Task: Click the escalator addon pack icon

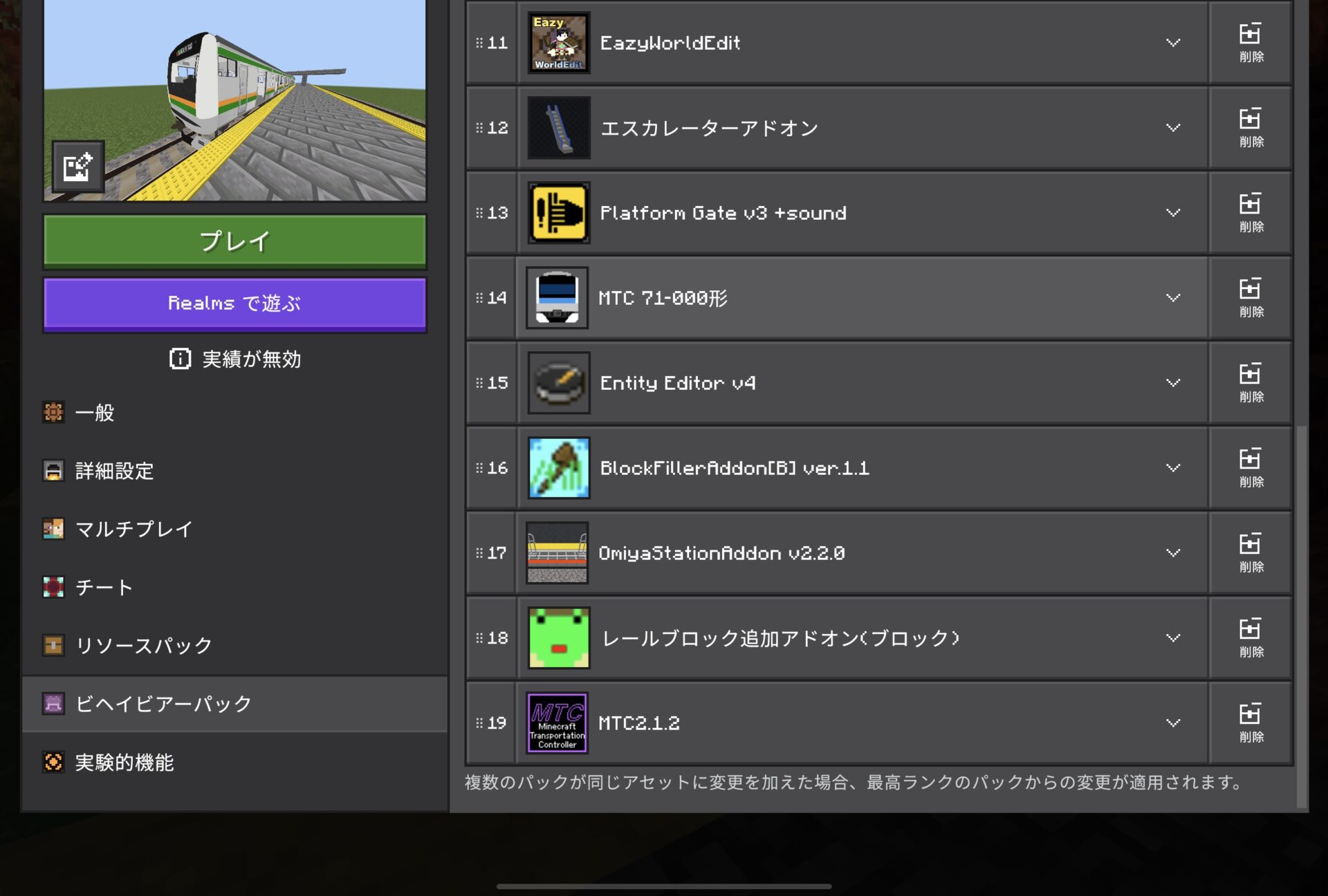Action: click(559, 128)
